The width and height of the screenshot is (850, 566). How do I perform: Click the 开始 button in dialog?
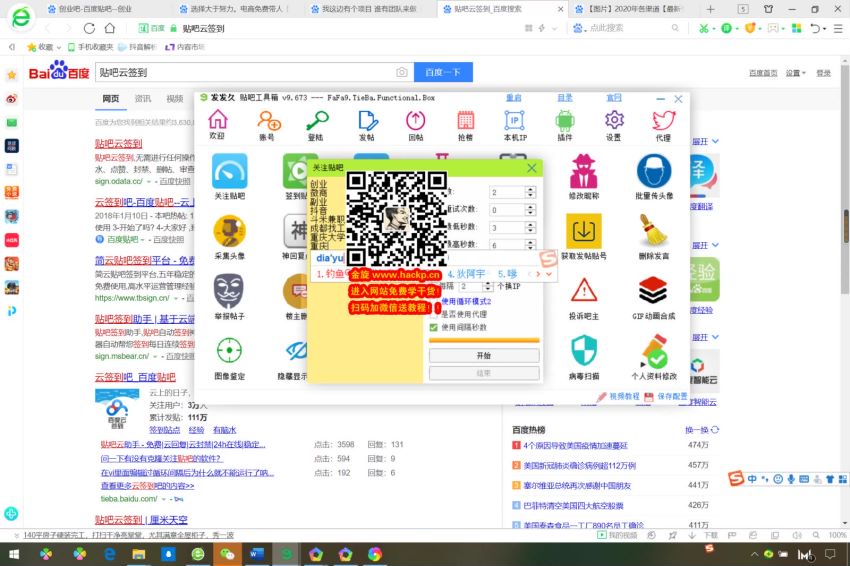pyautogui.click(x=484, y=356)
